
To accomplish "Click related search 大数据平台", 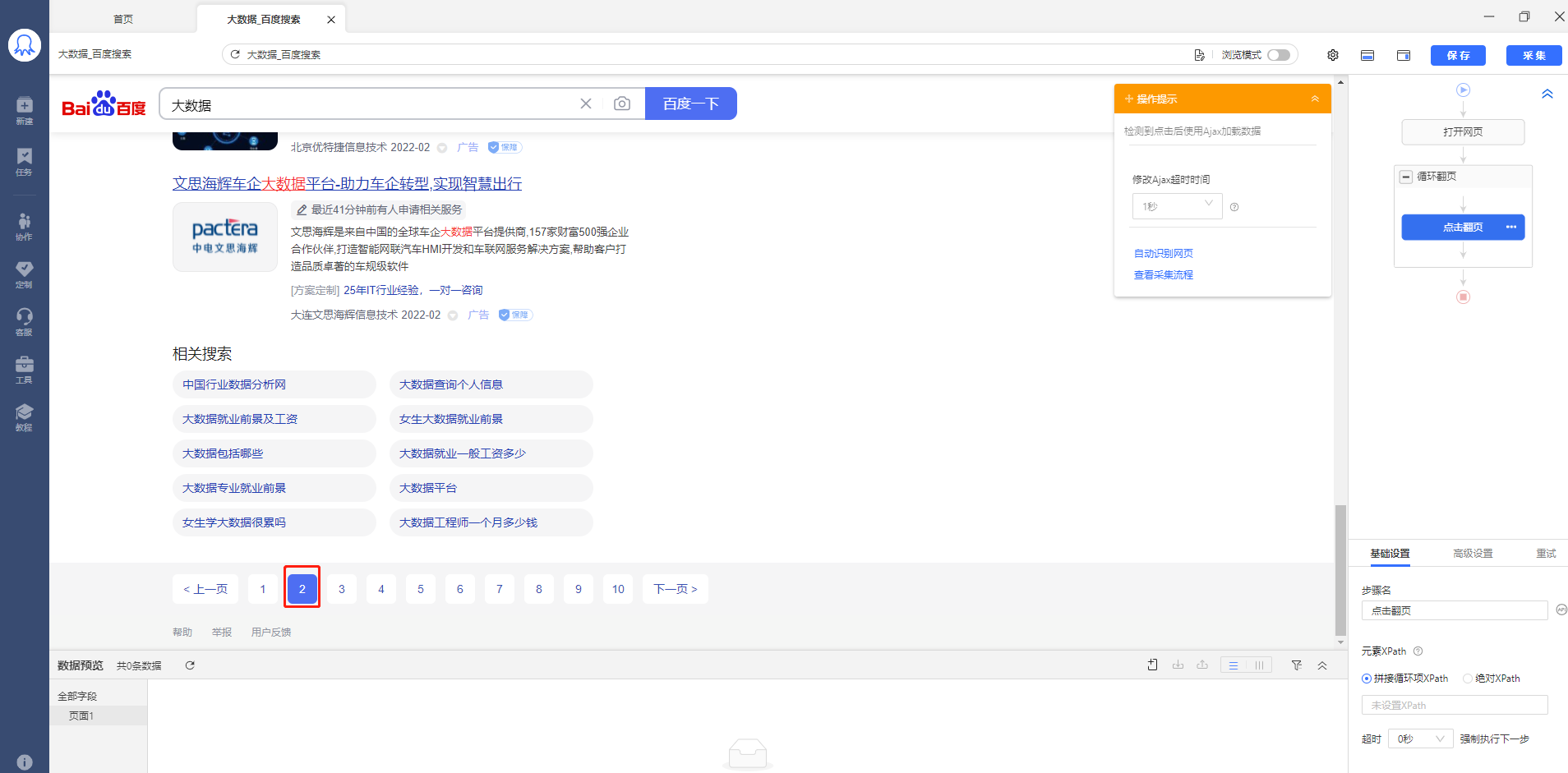I will pyautogui.click(x=491, y=488).
